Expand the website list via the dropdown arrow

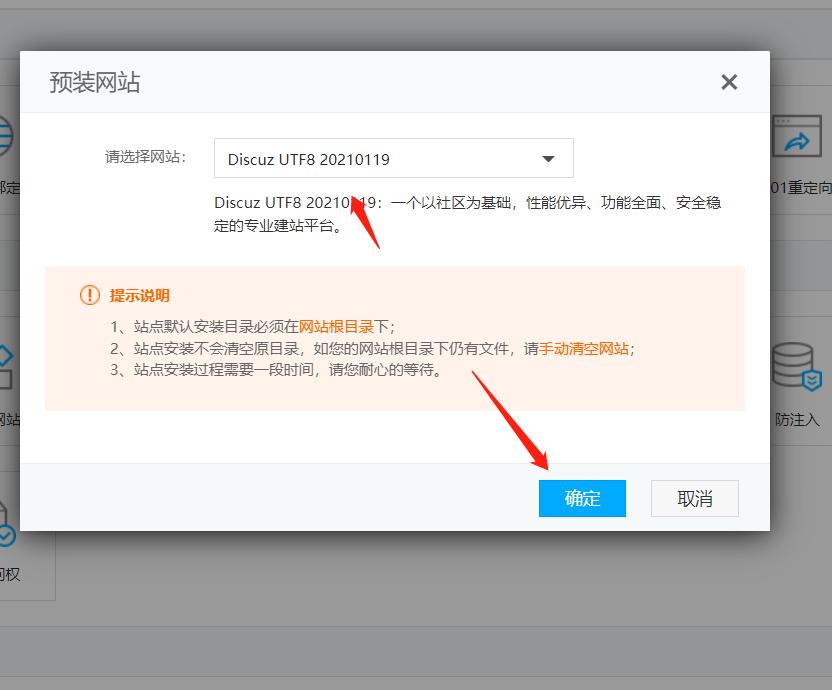(x=548, y=158)
